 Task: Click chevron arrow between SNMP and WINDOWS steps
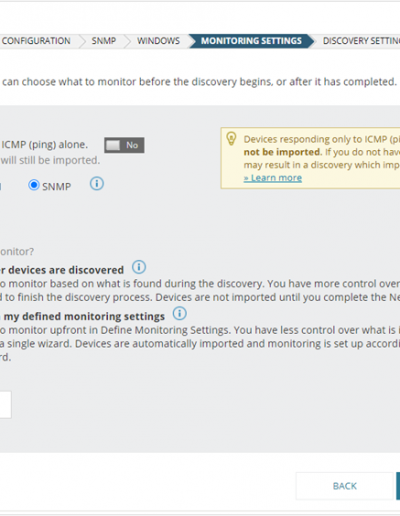127,41
